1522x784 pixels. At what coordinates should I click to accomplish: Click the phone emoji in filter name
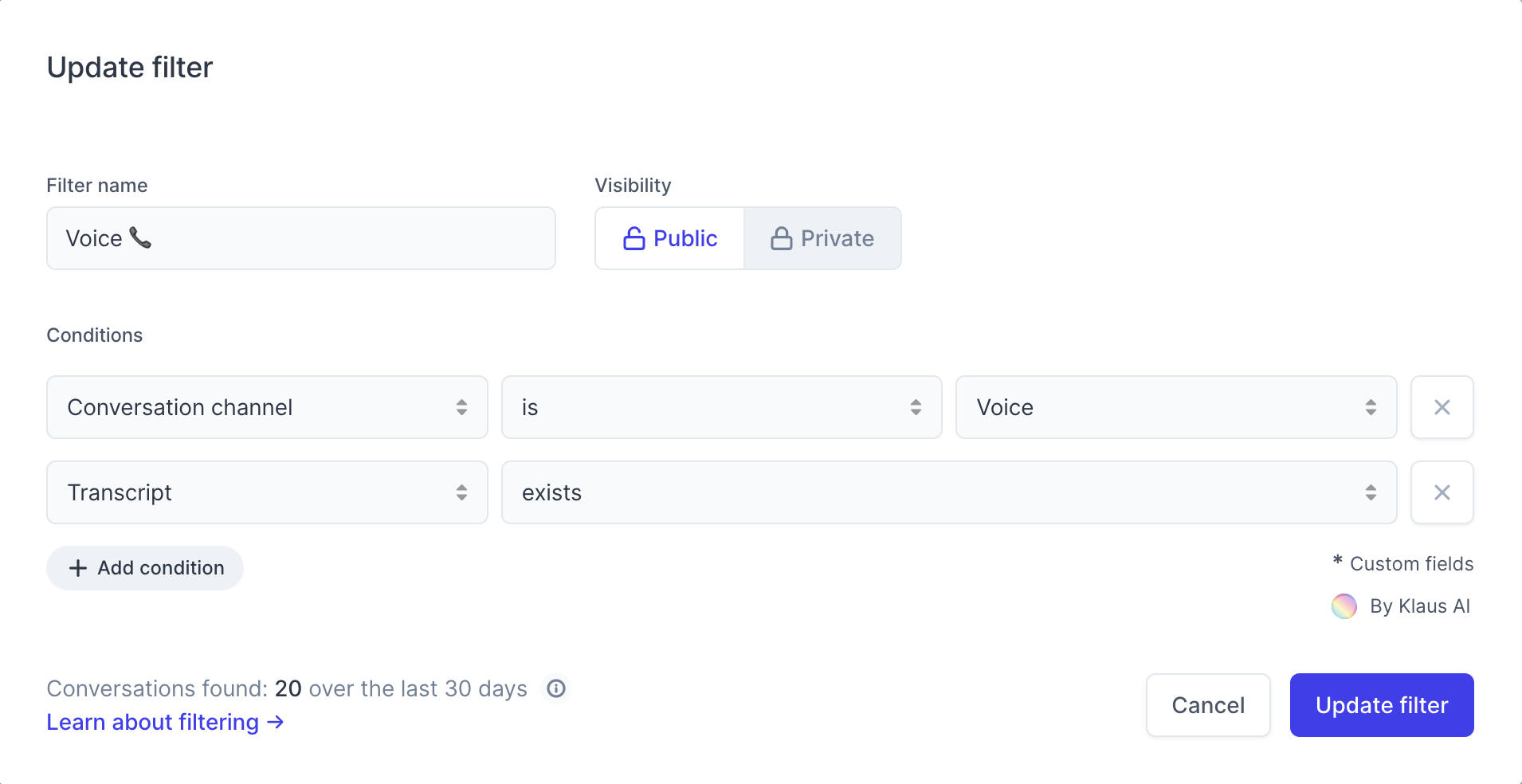pos(140,237)
